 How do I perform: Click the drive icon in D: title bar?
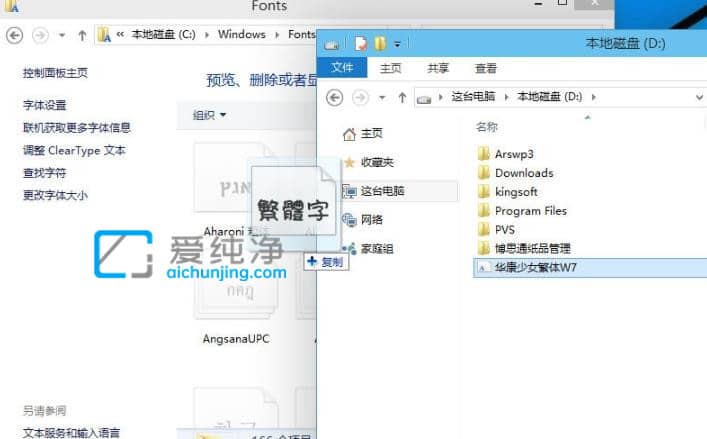coord(331,44)
